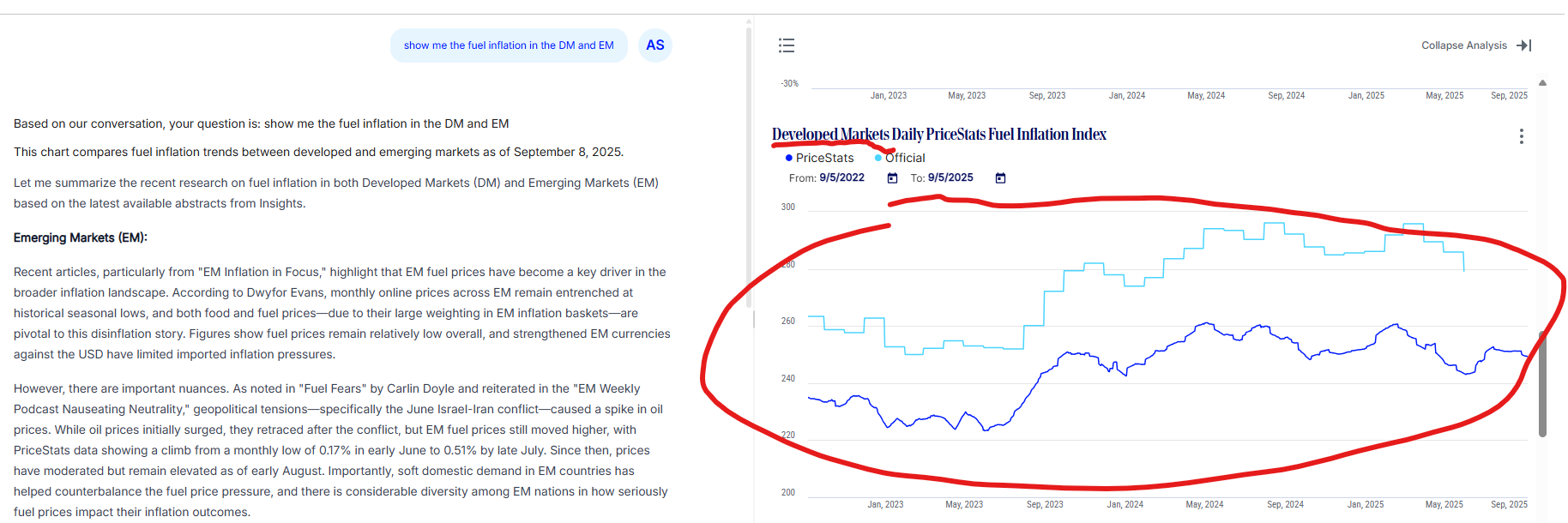Edit the From date 9/5/2022 field
Screen dimensions: 1568x523
pos(841,178)
